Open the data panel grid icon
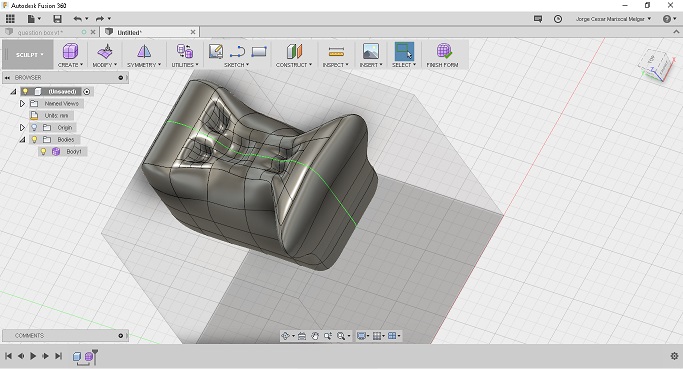683x369 pixels. [10, 19]
